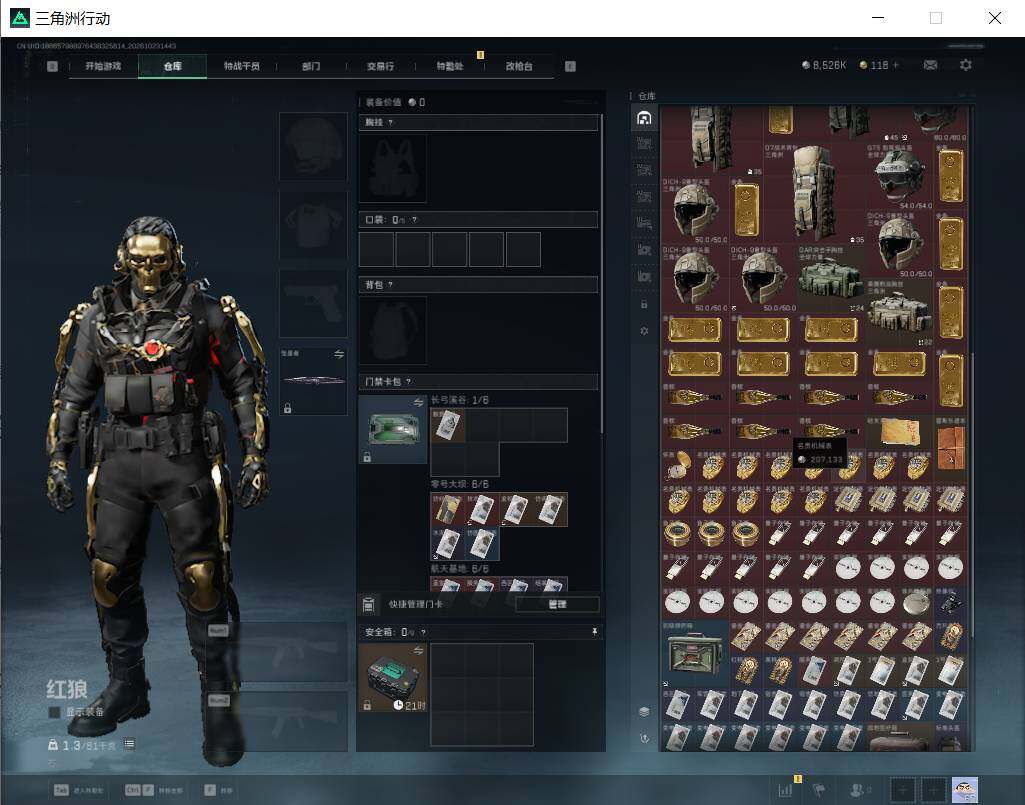Click the help question mark beside 背包
Viewport: 1025px width, 805px height.
pos(390,284)
